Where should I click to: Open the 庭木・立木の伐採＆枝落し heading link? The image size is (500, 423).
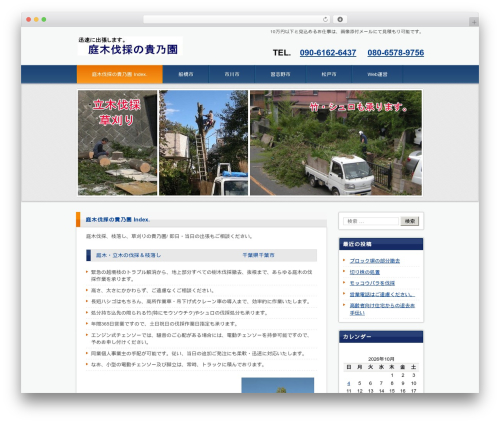pos(128,255)
